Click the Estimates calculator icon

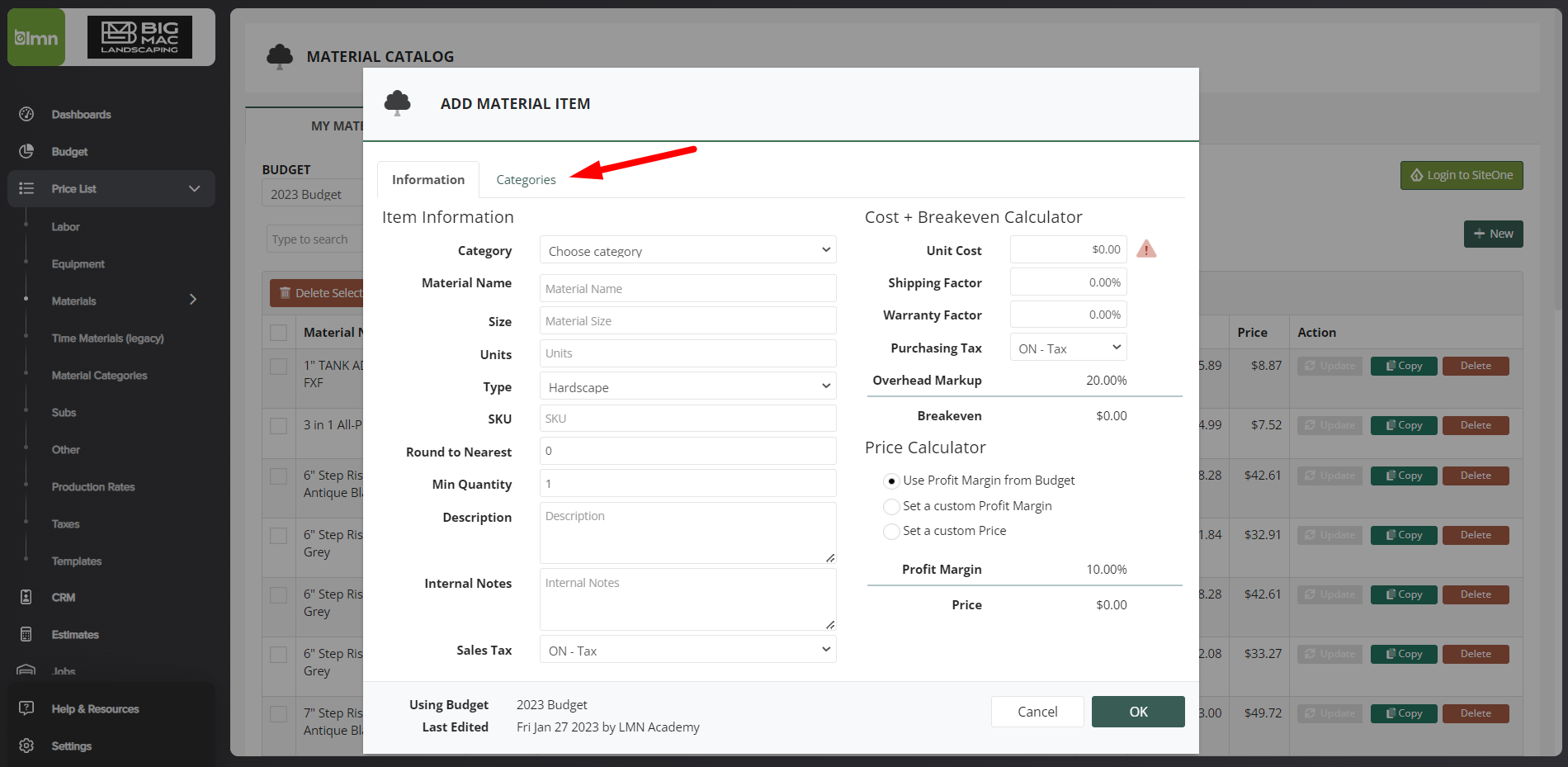[26, 634]
